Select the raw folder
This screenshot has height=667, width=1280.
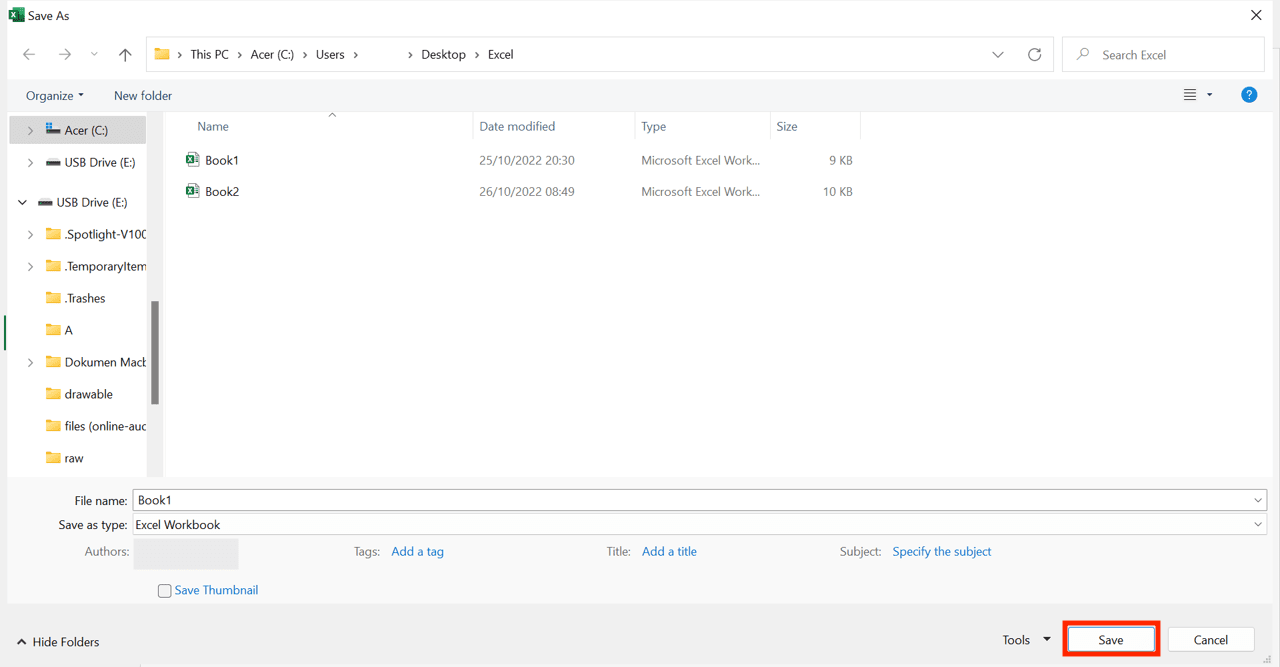(74, 458)
